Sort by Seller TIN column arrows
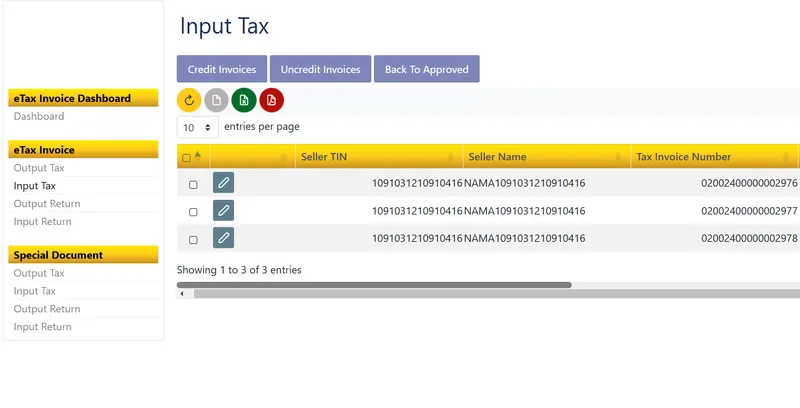Screen dimensions: 800x408 click(x=450, y=157)
